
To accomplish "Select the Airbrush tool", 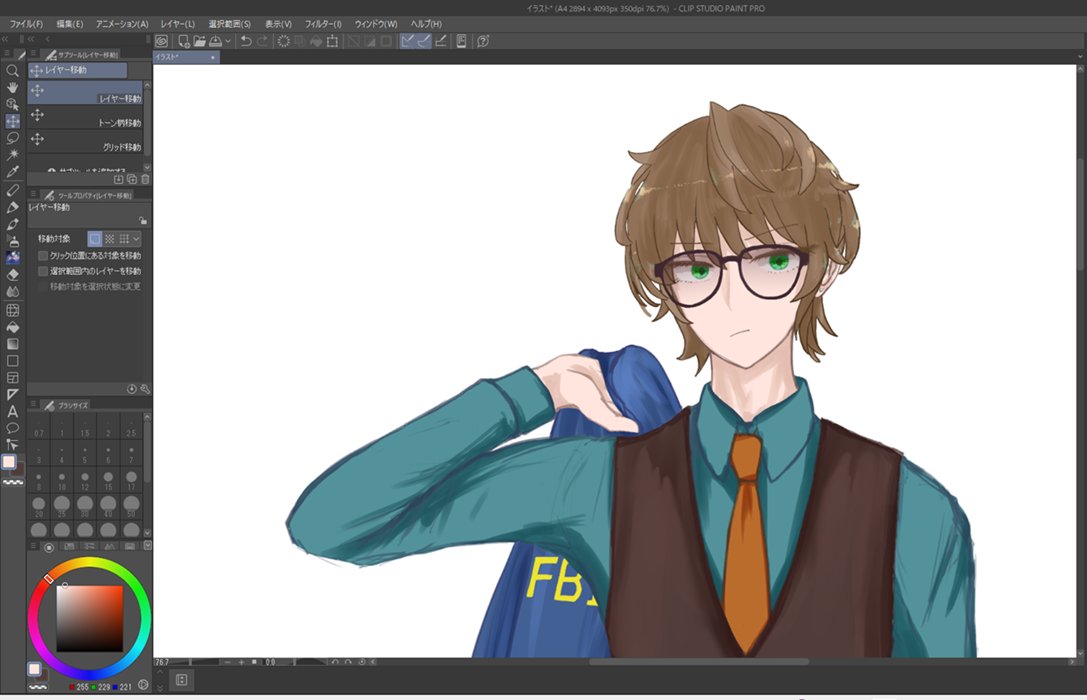I will pyautogui.click(x=12, y=240).
